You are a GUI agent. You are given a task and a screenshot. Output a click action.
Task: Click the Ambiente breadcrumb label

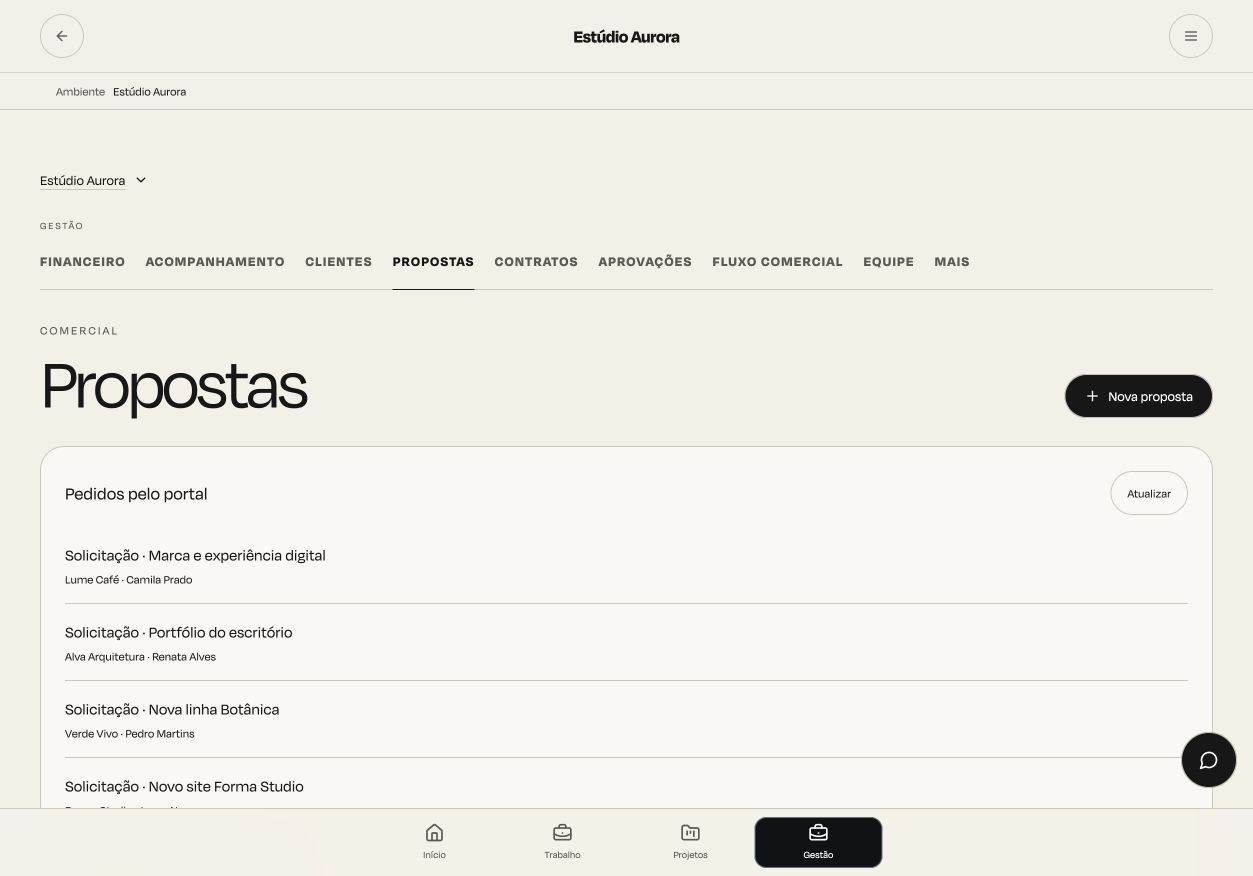80,92
